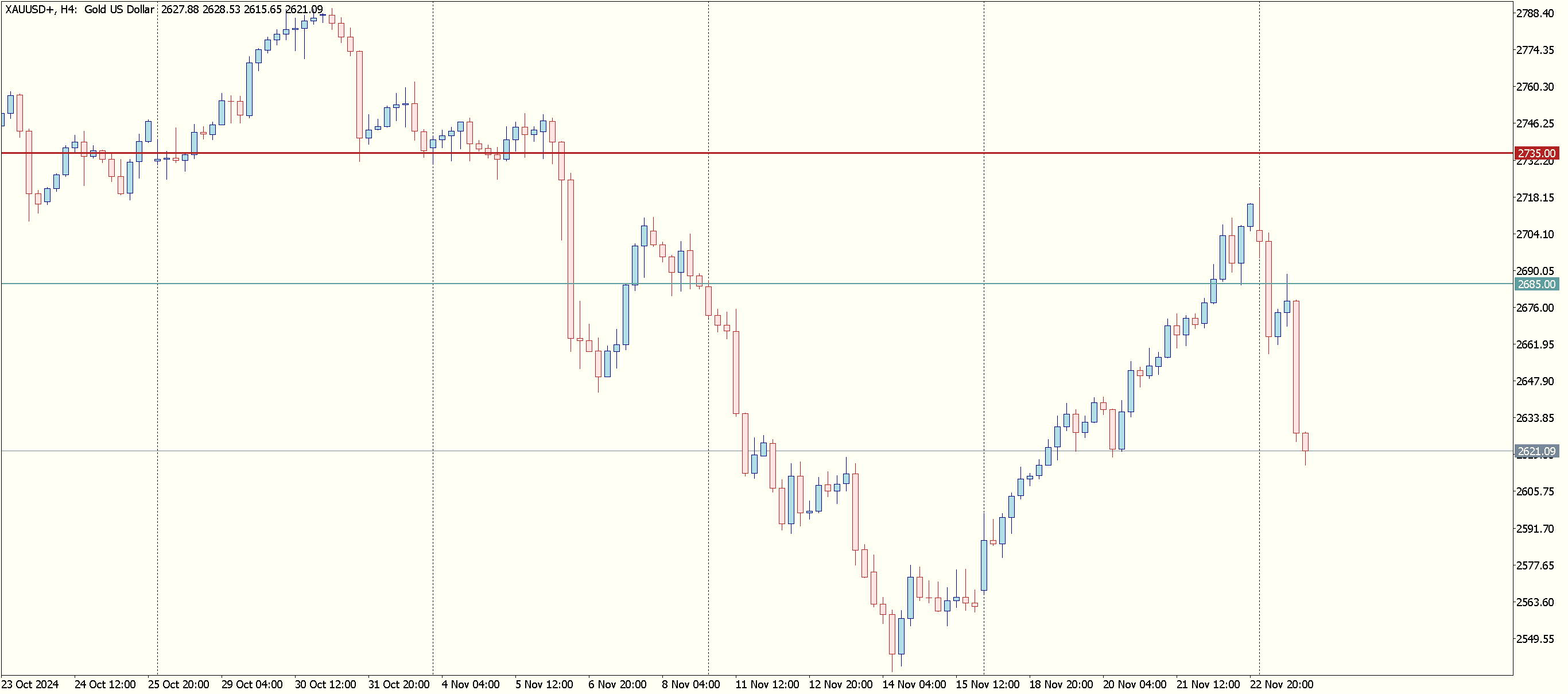Image resolution: width=1568 pixels, height=694 pixels.
Task: Click the 30 Oct 12:00 time label
Action: (325, 684)
